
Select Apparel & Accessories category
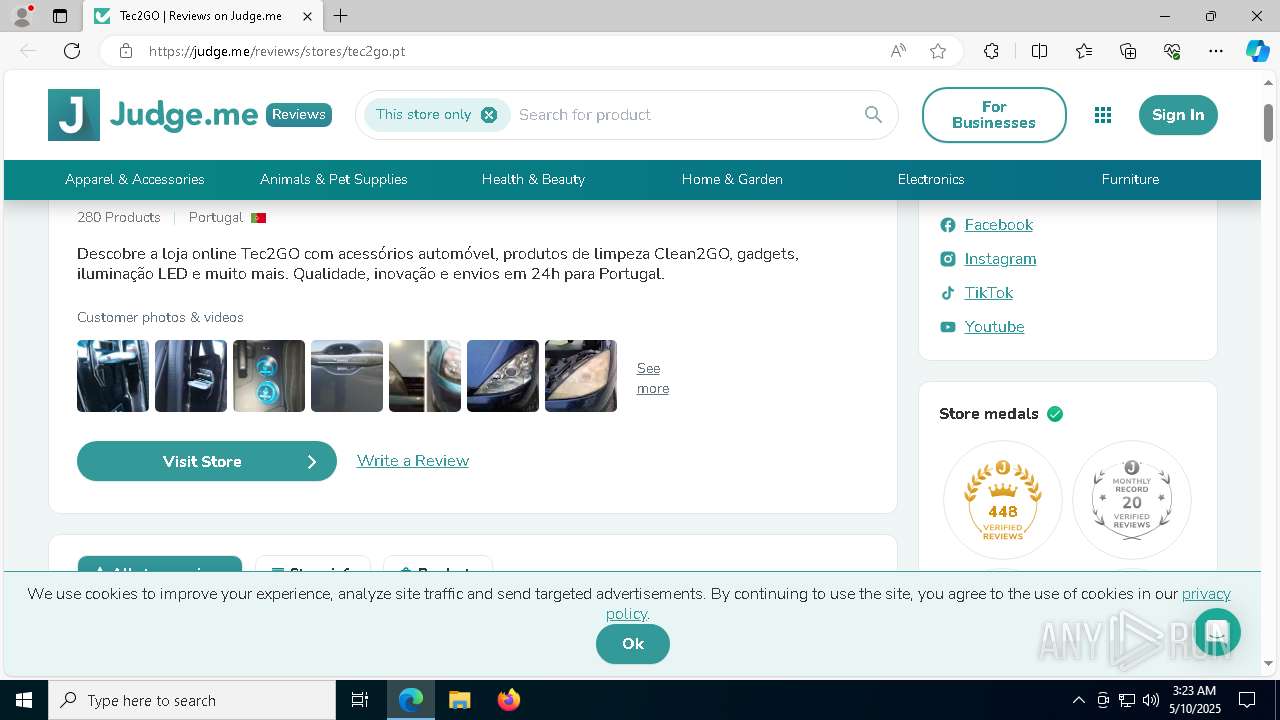pyautogui.click(x=135, y=180)
